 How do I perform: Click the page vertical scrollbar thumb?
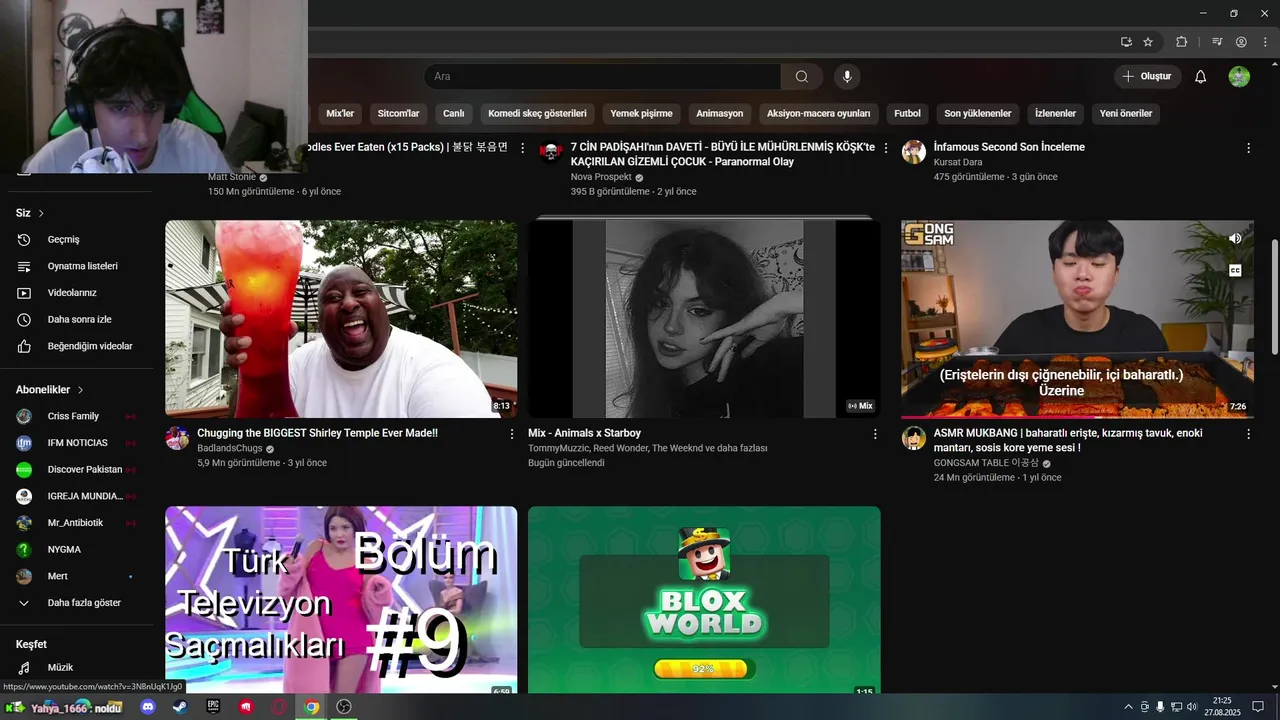[x=1274, y=296]
